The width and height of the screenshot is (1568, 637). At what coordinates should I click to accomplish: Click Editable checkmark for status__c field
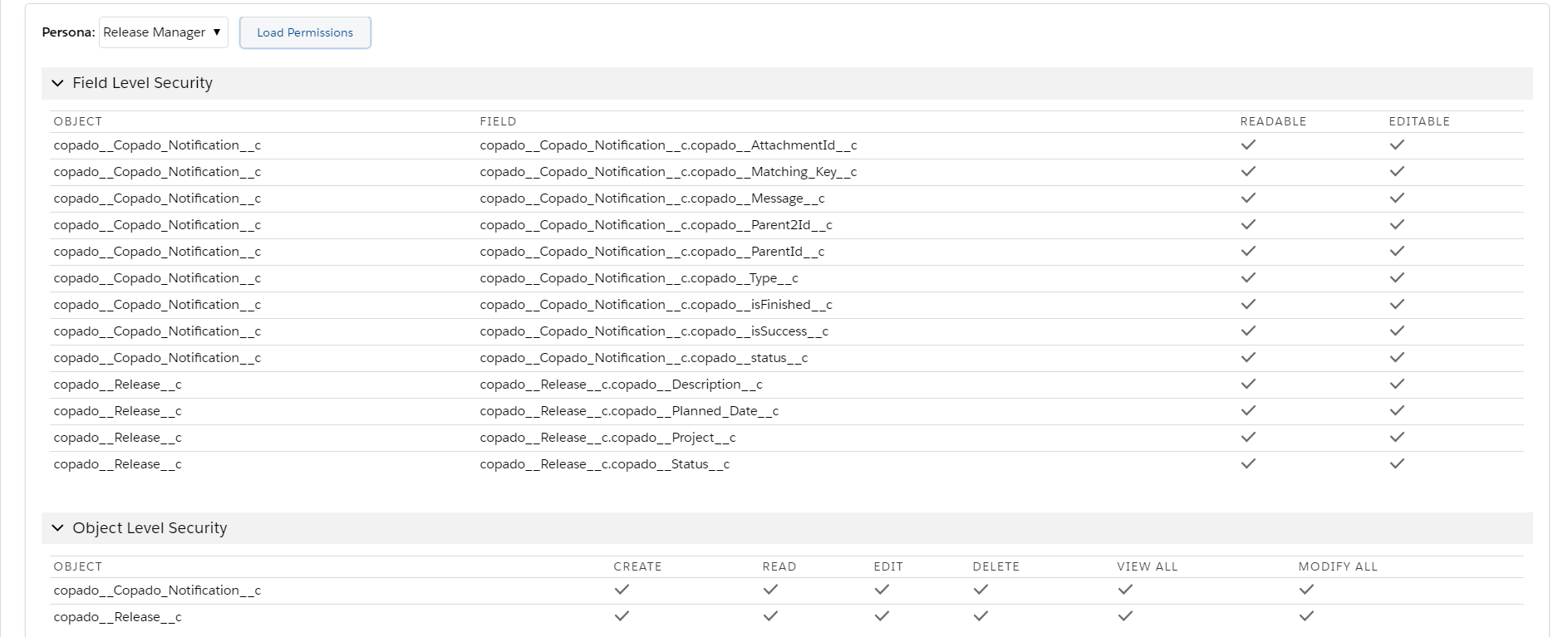[x=1397, y=357]
